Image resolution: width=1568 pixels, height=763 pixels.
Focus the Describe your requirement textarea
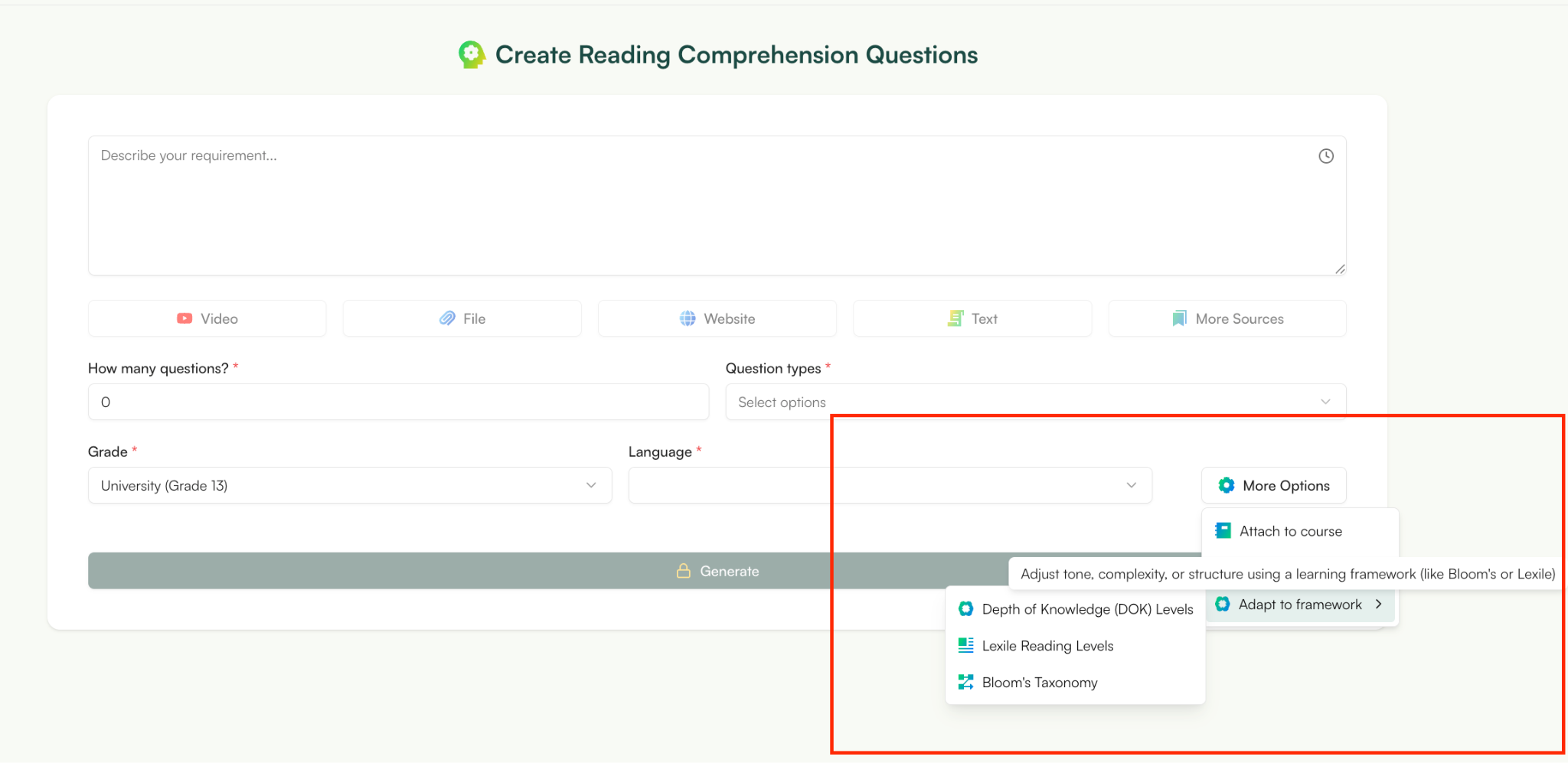coord(717,206)
